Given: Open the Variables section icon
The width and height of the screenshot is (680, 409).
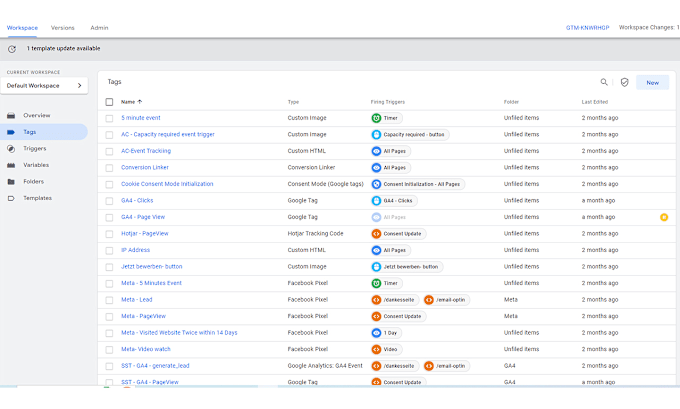Looking at the screenshot, I should 11,165.
